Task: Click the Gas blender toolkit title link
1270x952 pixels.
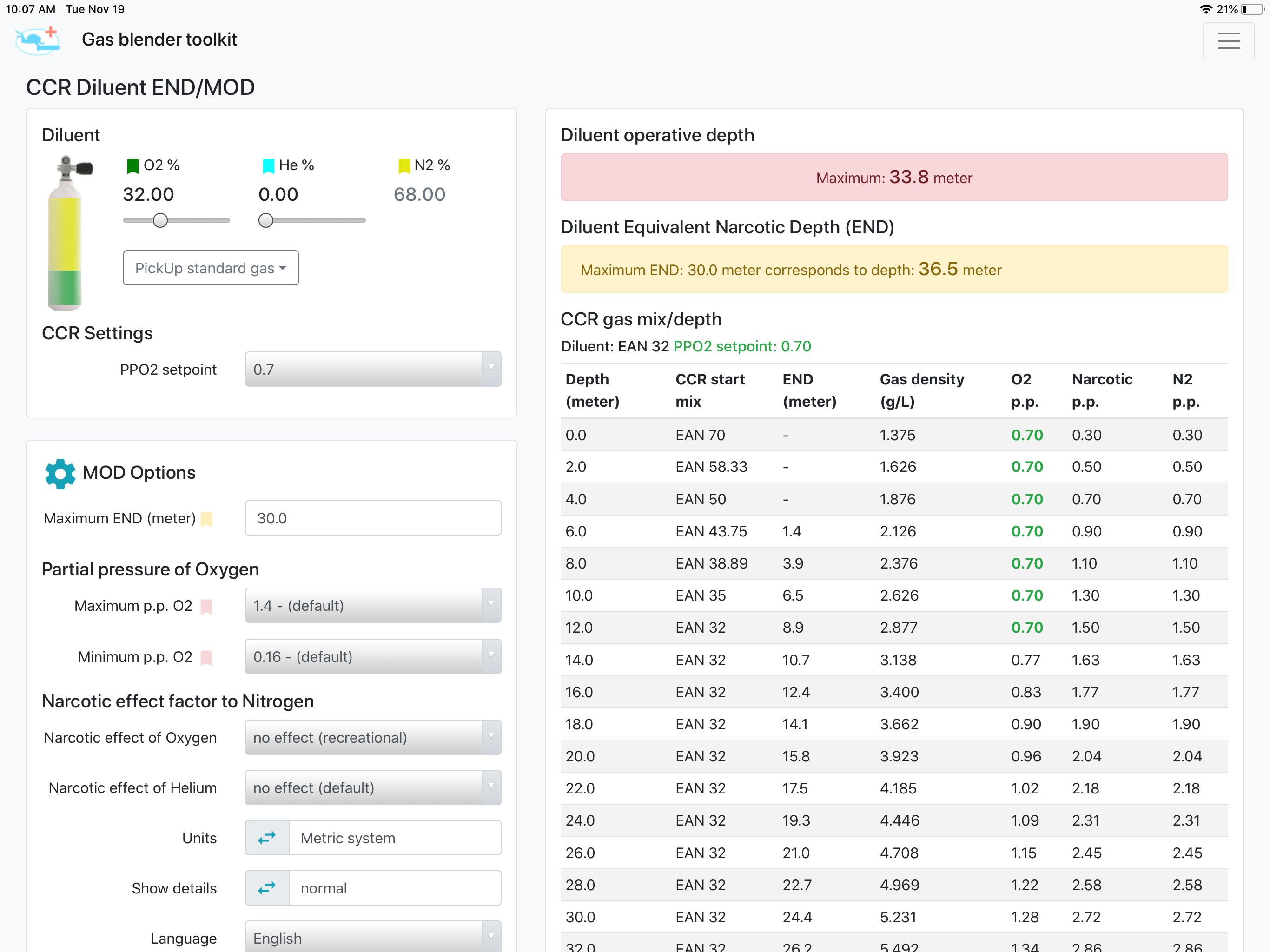Action: [159, 40]
